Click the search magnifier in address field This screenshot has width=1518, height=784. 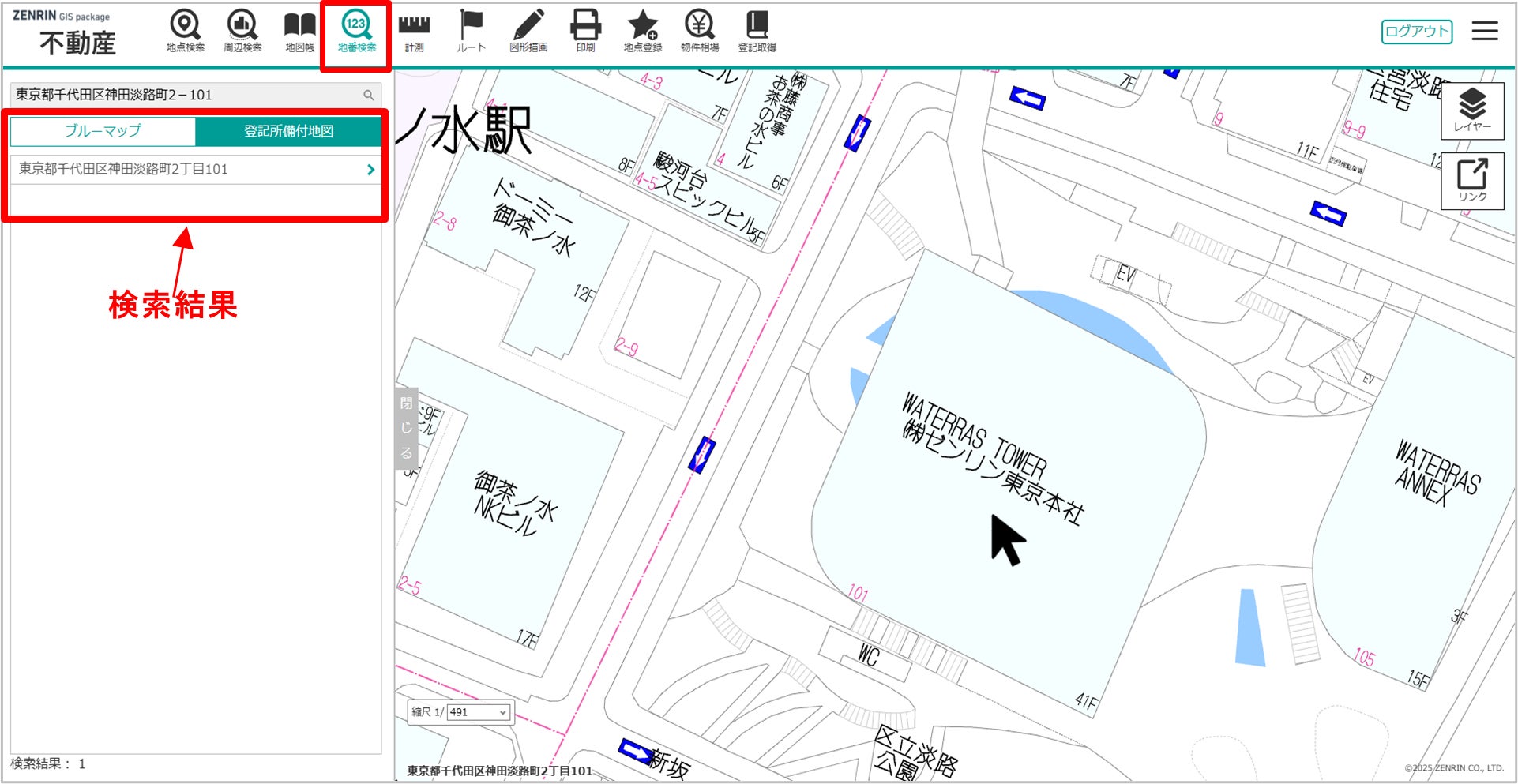[369, 95]
